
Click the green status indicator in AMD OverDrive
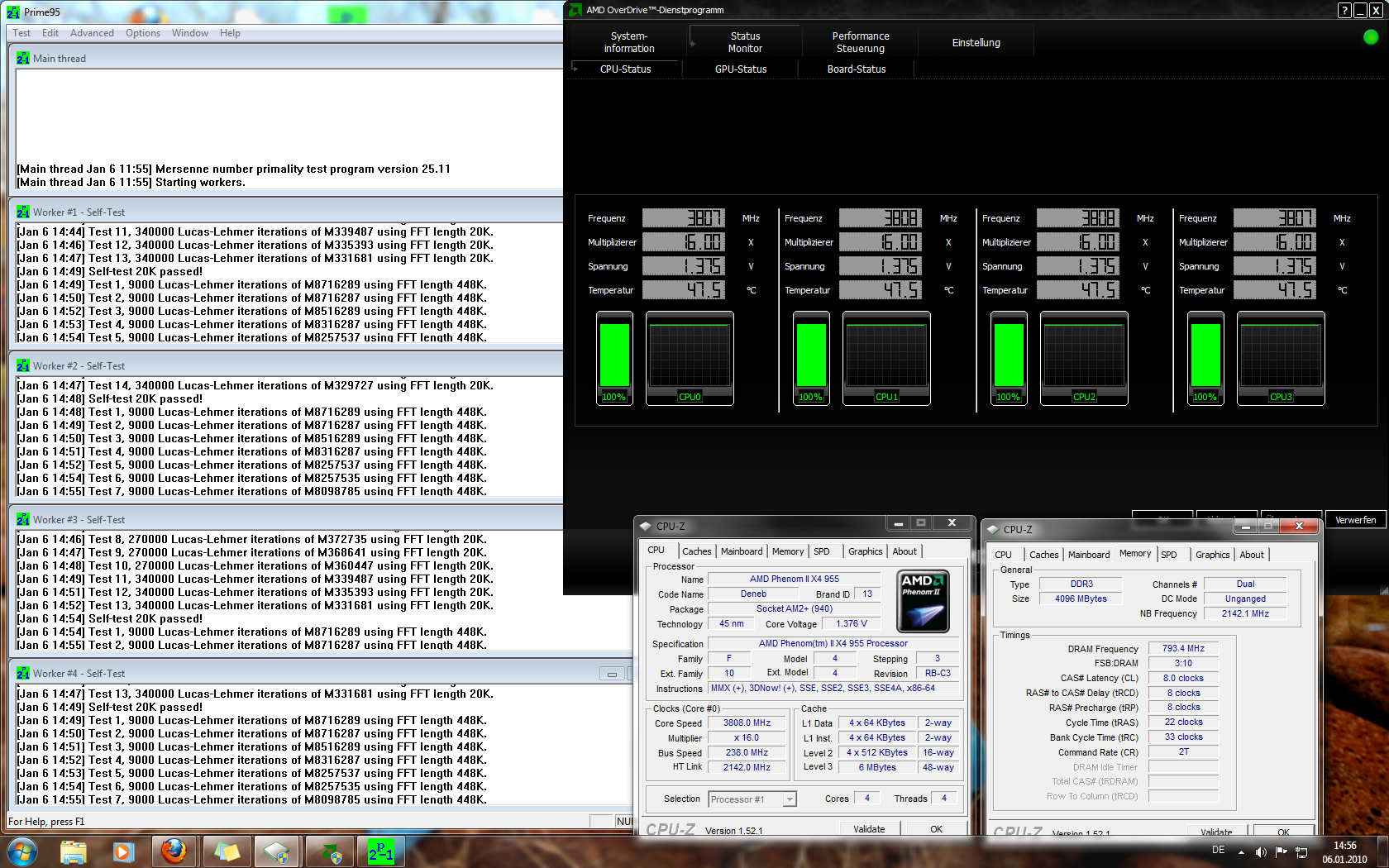[x=1371, y=37]
